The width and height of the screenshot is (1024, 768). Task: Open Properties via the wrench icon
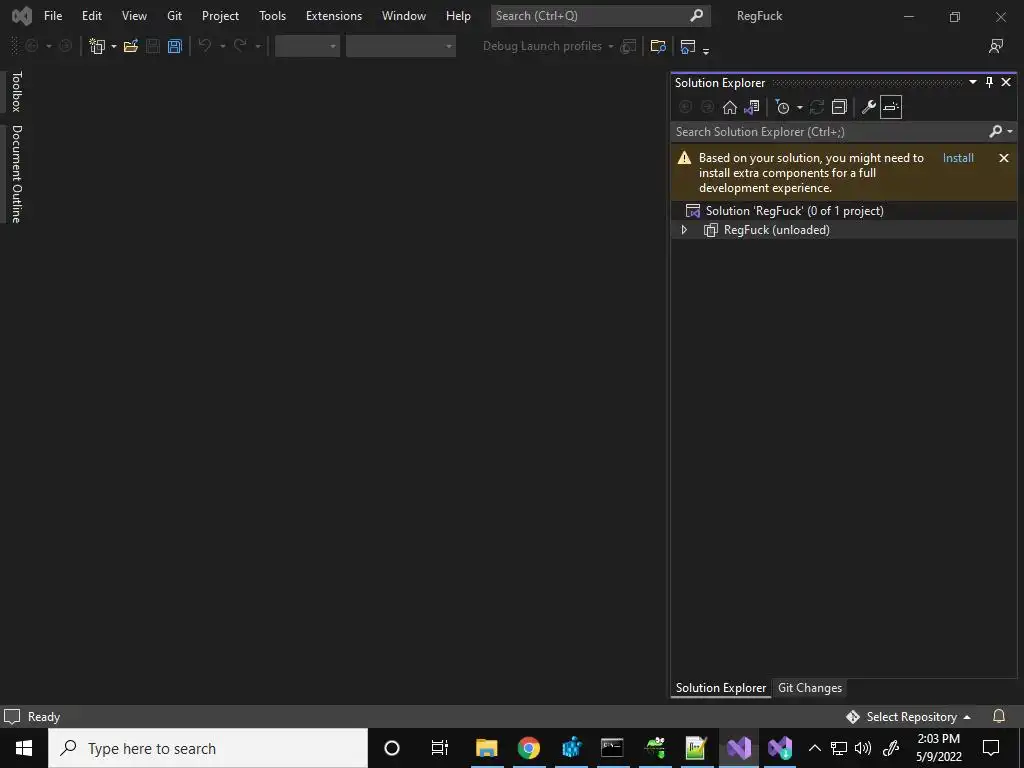869,107
